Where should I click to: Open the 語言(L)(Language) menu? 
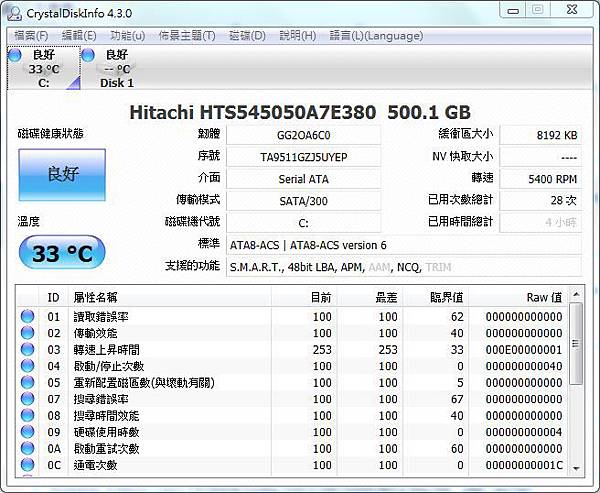(376, 36)
